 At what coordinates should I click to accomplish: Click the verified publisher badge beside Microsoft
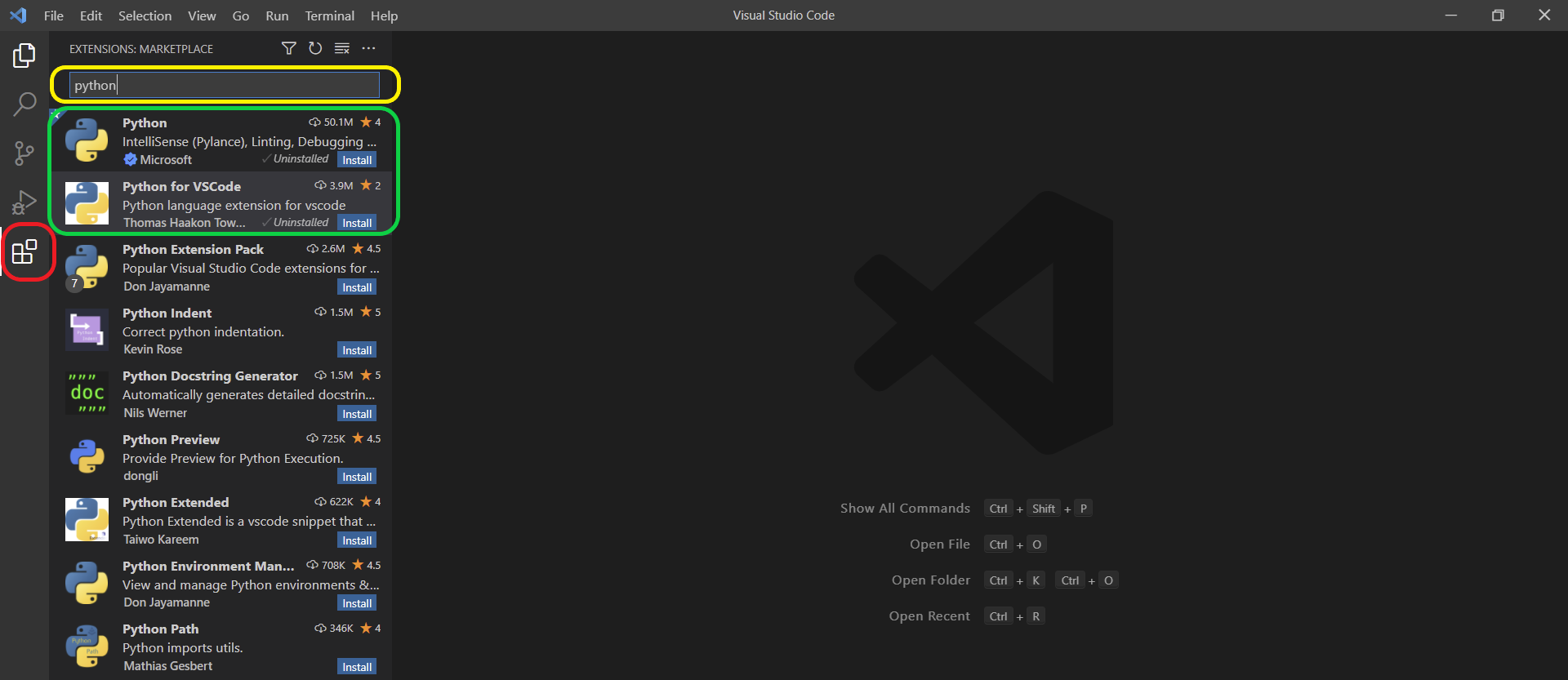130,160
